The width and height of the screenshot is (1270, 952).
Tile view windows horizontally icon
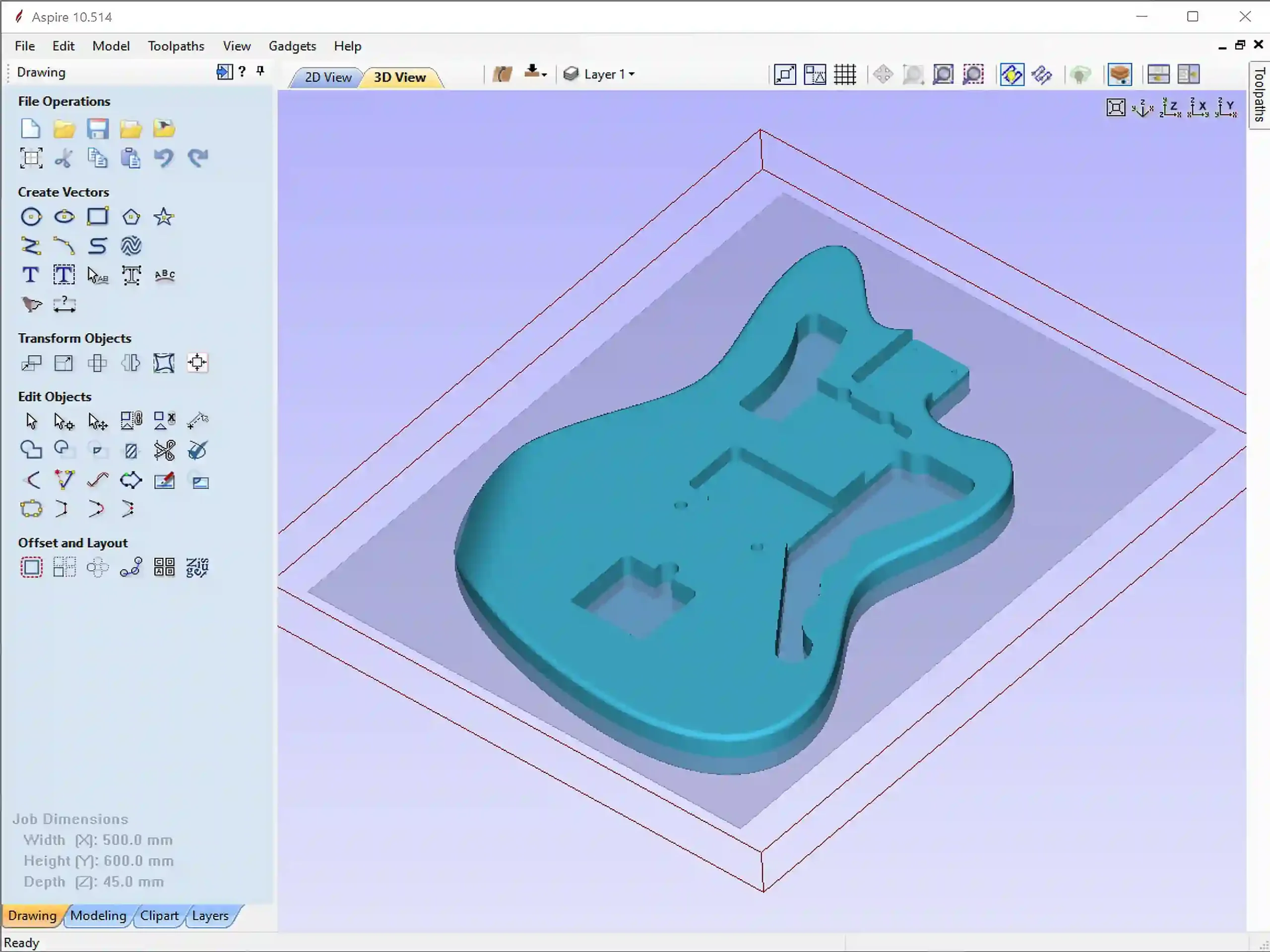click(x=1158, y=74)
